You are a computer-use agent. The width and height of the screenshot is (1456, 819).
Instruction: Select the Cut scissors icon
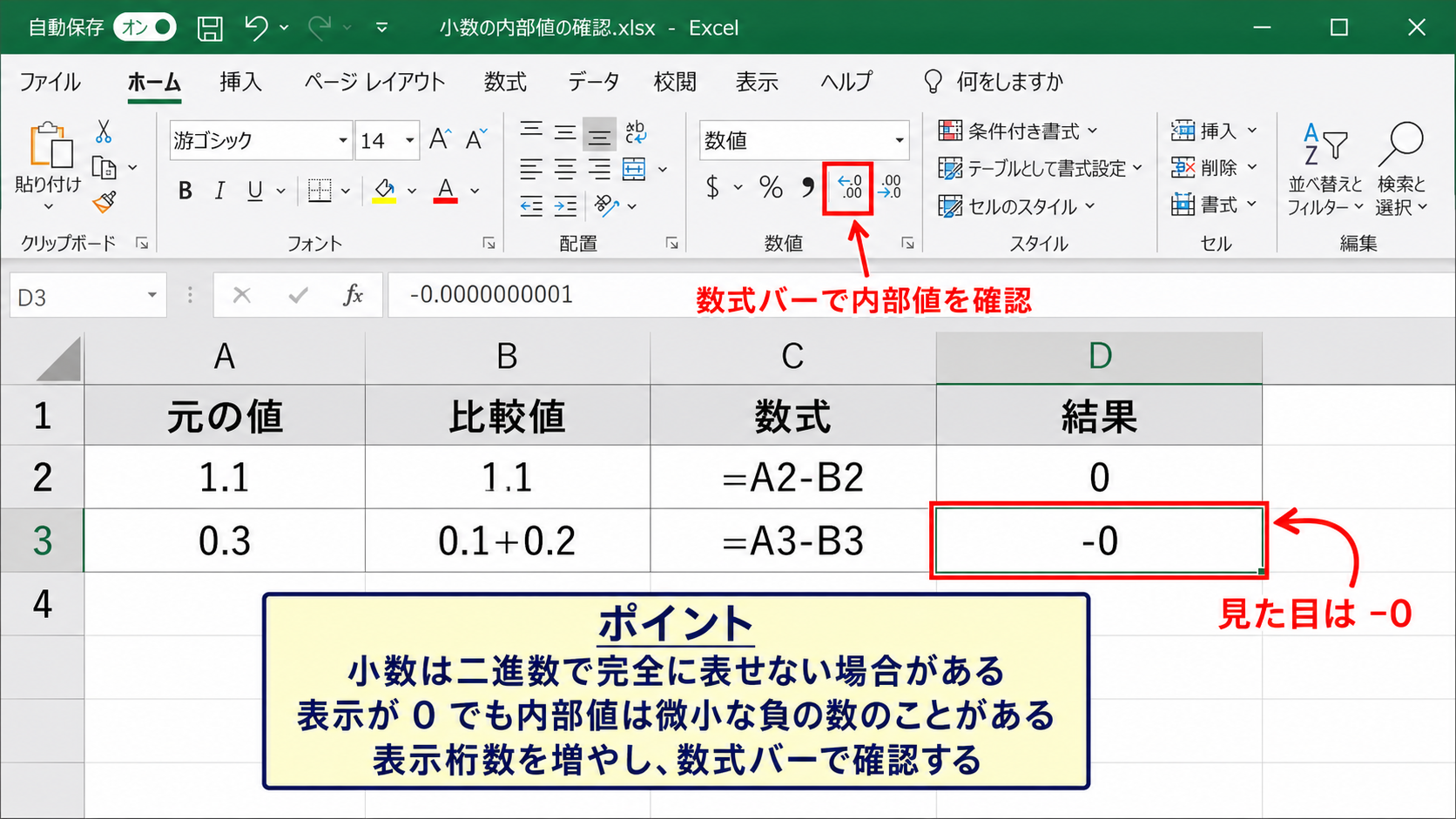104,132
